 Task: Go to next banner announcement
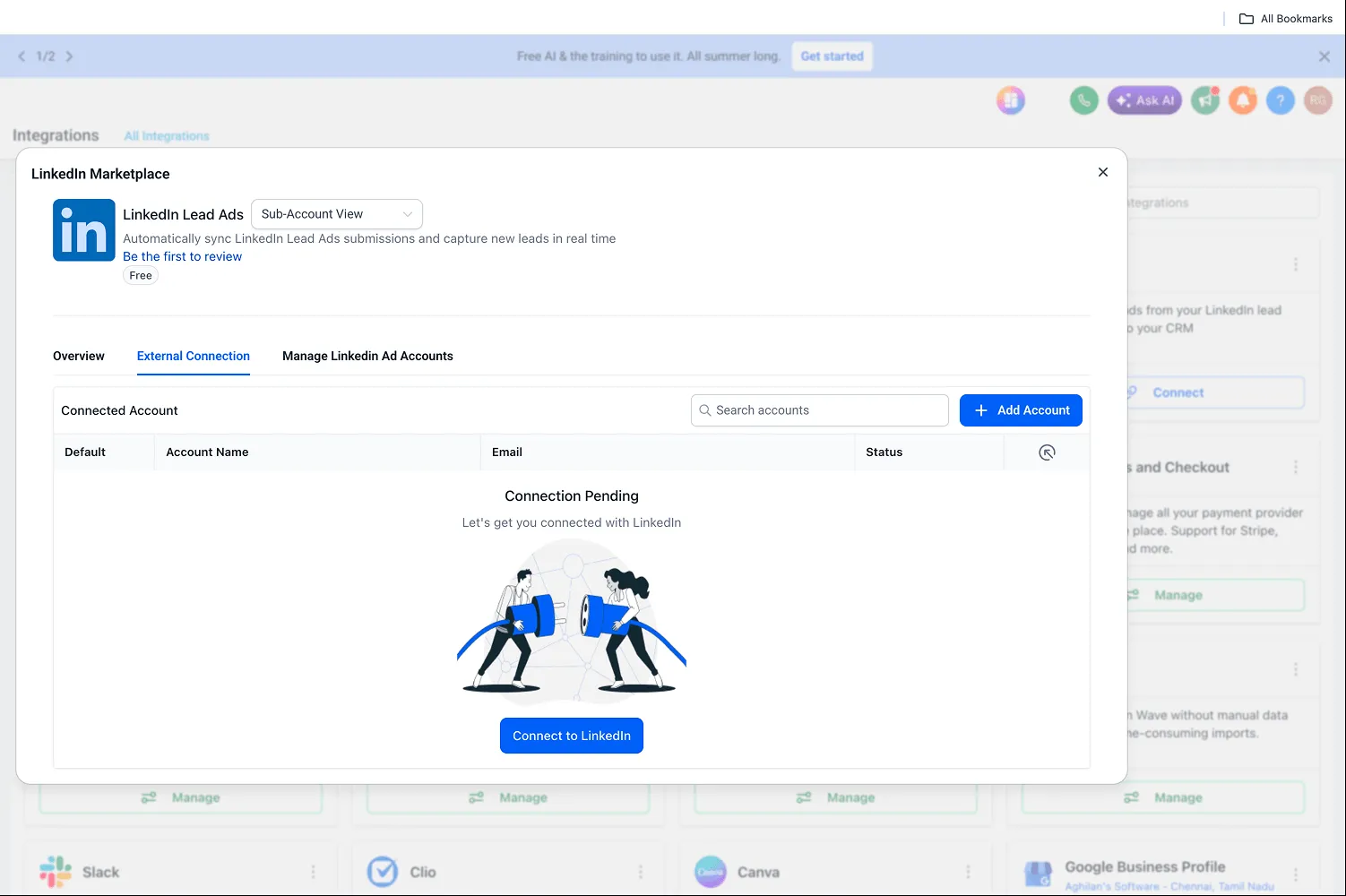69,56
